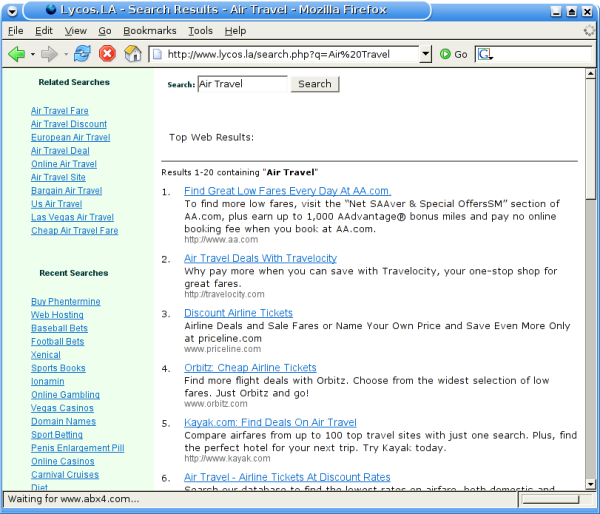Open the Air Travel Fare related link
600x514 pixels.
(x=60, y=111)
